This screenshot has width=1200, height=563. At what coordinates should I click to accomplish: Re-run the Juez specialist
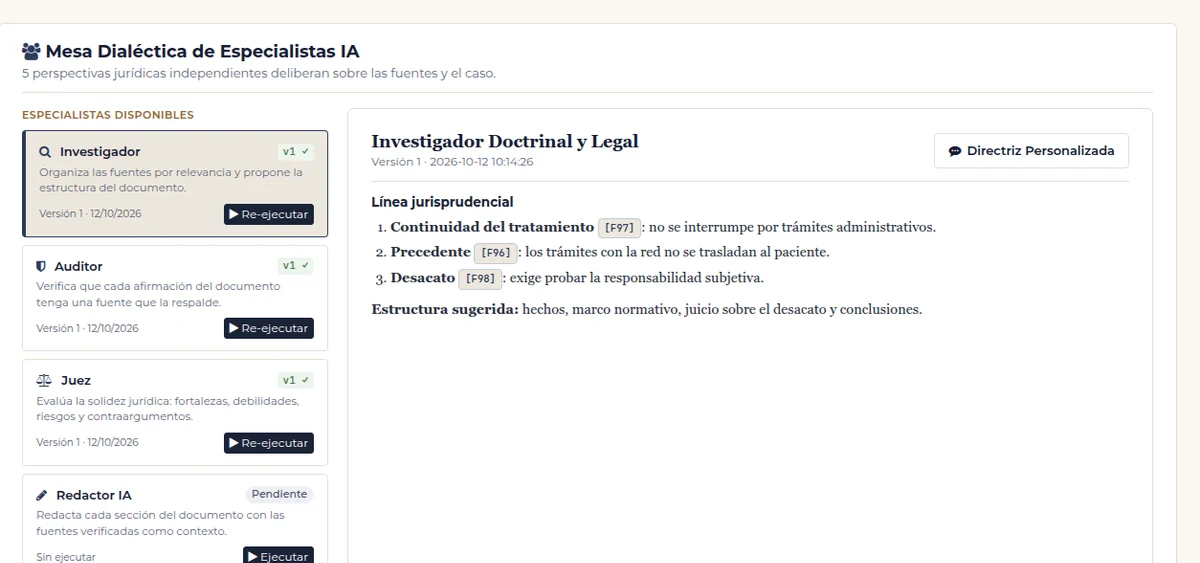click(268, 443)
